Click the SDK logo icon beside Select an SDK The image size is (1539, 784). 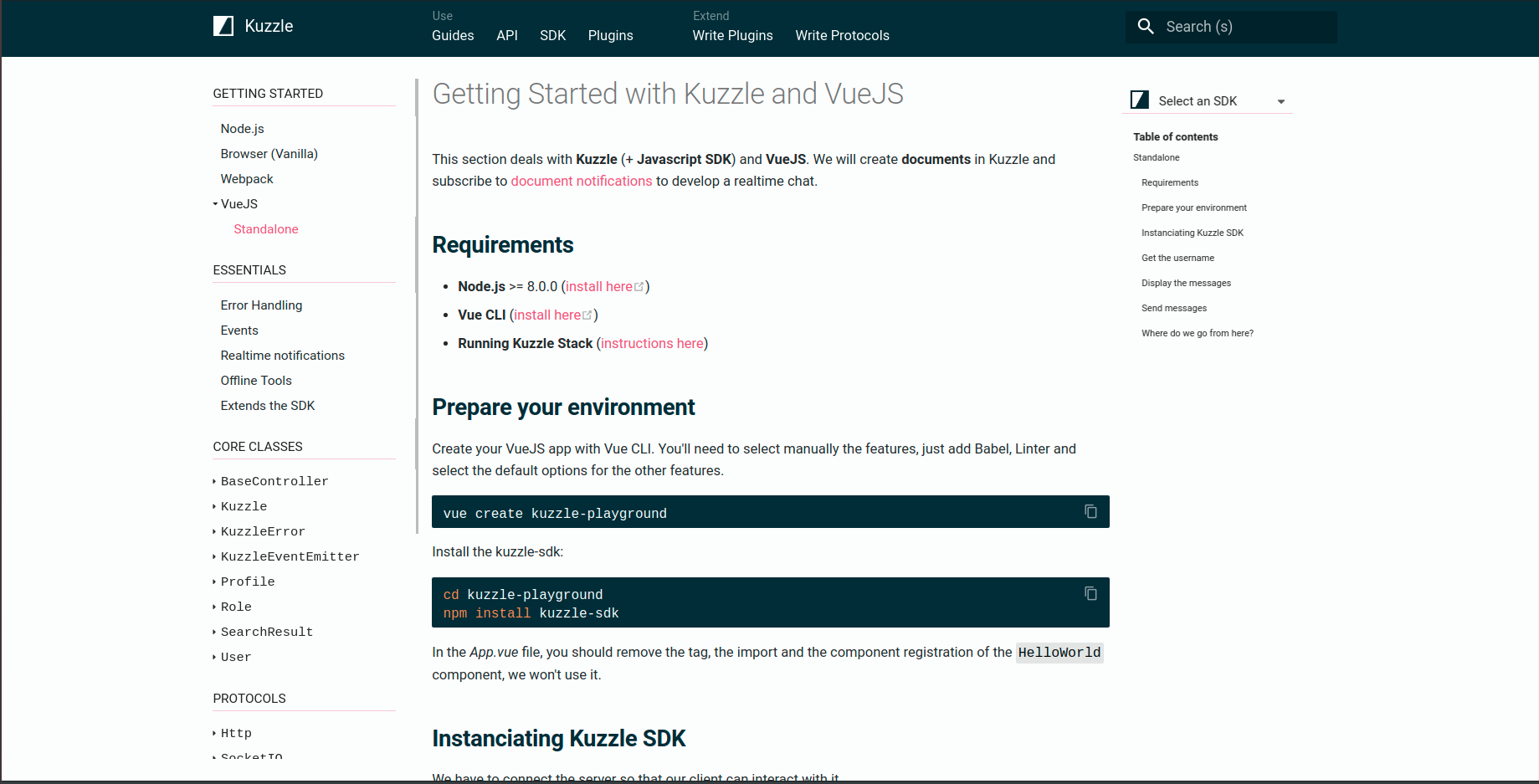(x=1140, y=100)
